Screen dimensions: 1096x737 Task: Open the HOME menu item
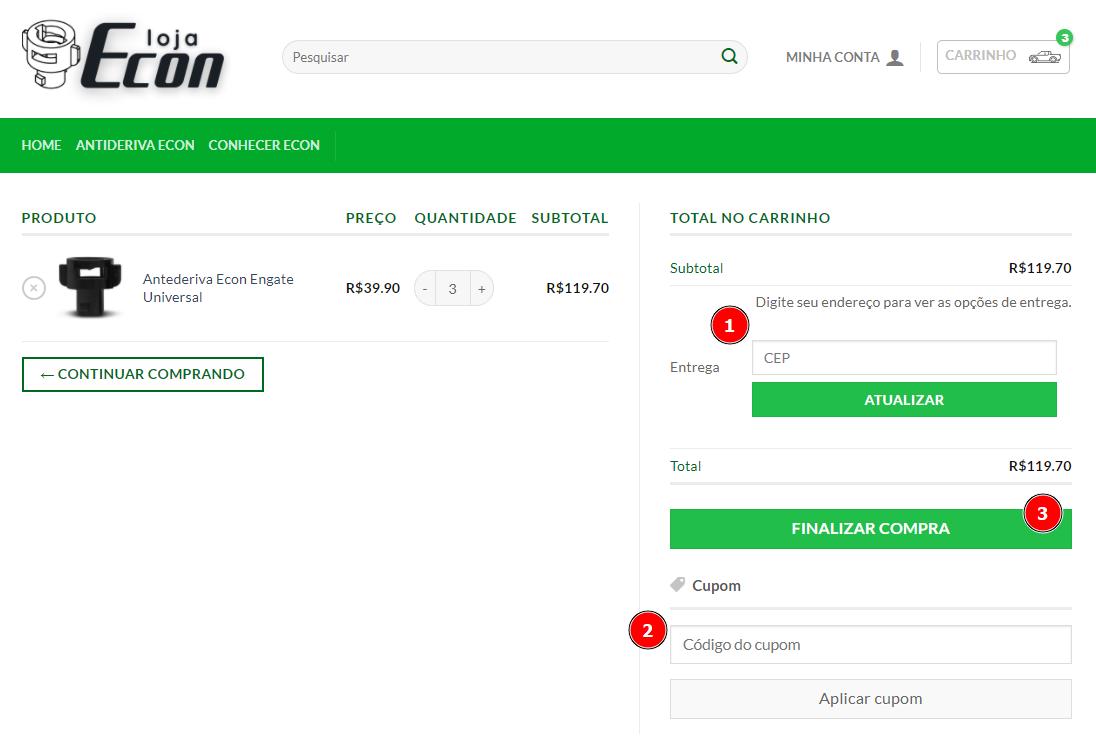(41, 145)
